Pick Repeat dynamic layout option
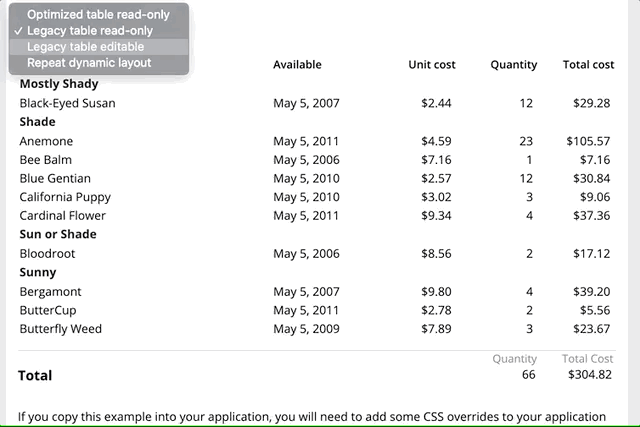This screenshot has height=427, width=640. (x=98, y=63)
